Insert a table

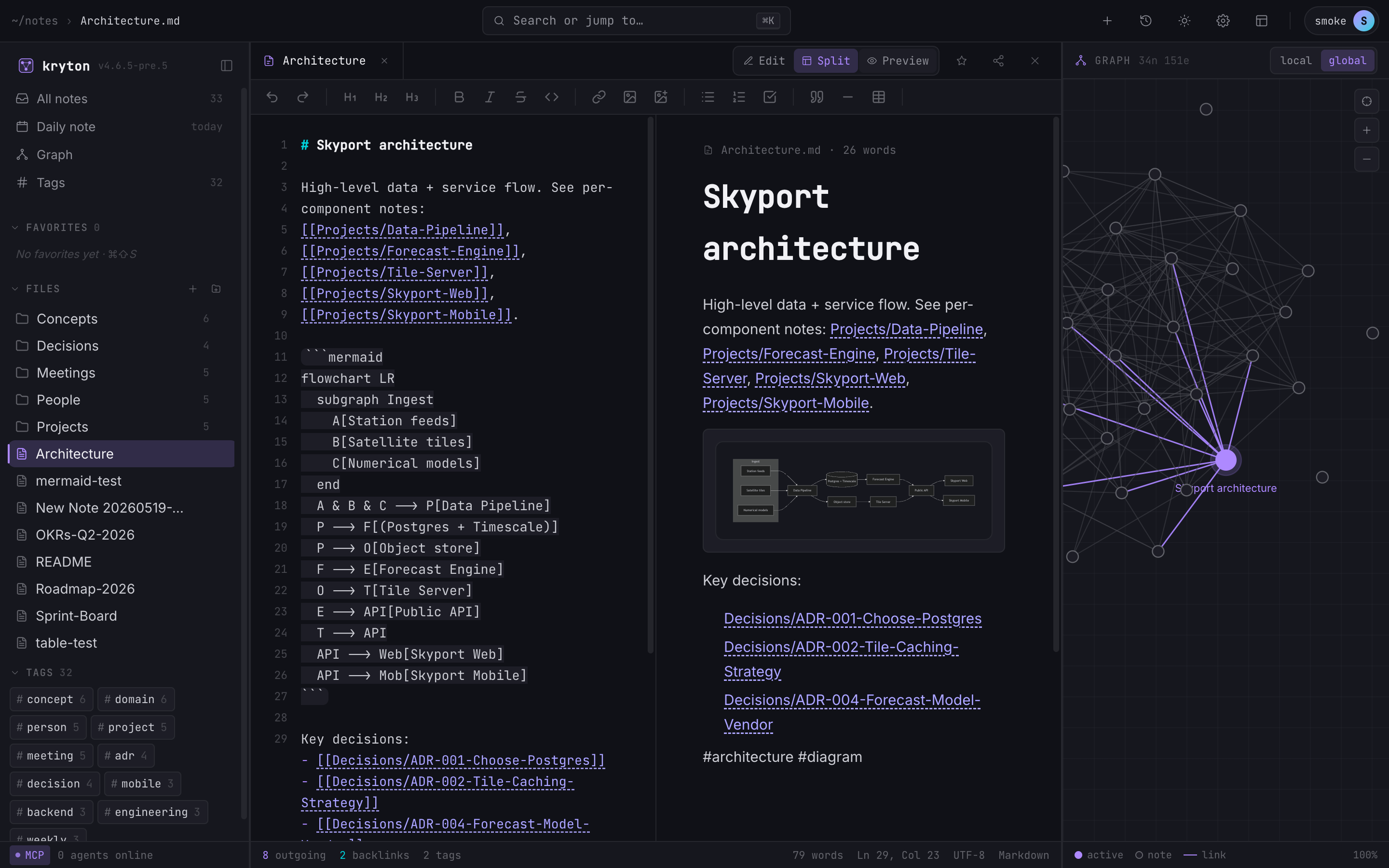(879, 97)
